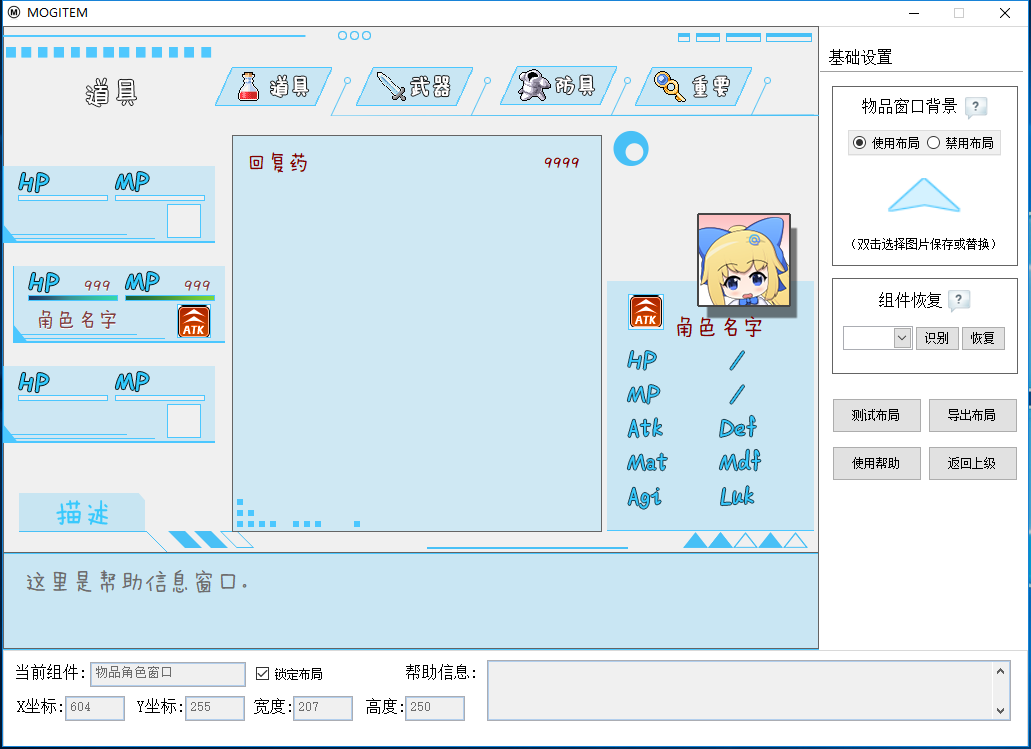Click the 9999 item quantity
The width and height of the screenshot is (1031, 749).
point(562,162)
